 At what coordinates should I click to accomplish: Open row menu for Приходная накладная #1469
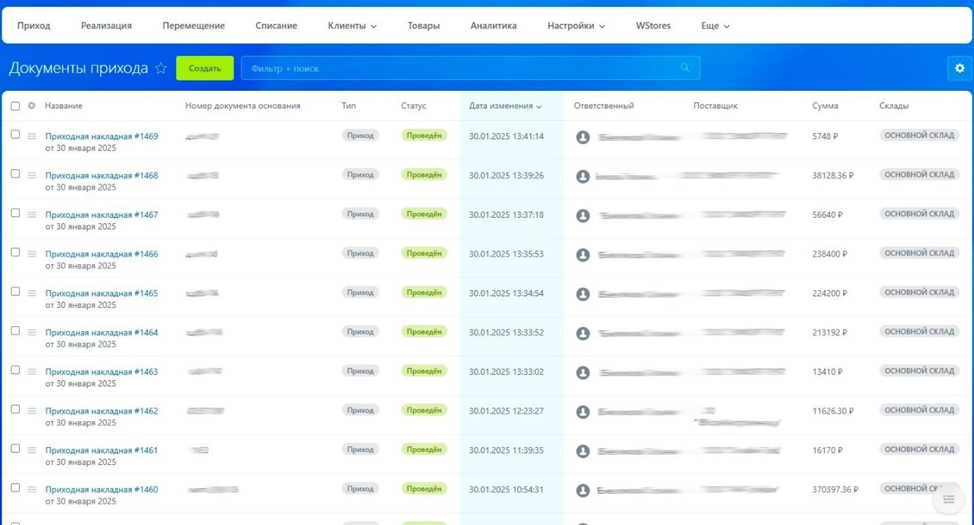pos(32,137)
